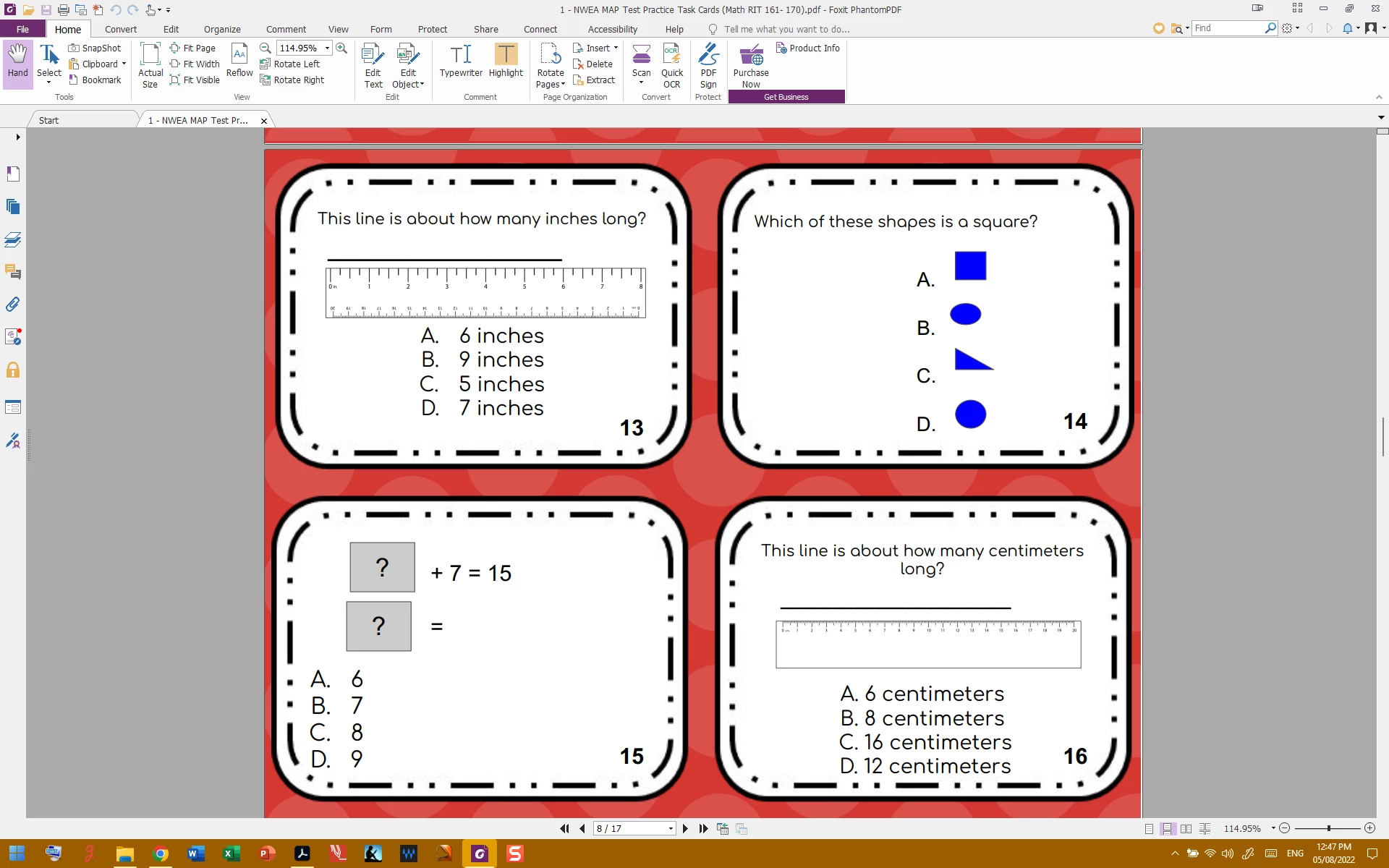Enable facing pages view mode

click(1186, 829)
